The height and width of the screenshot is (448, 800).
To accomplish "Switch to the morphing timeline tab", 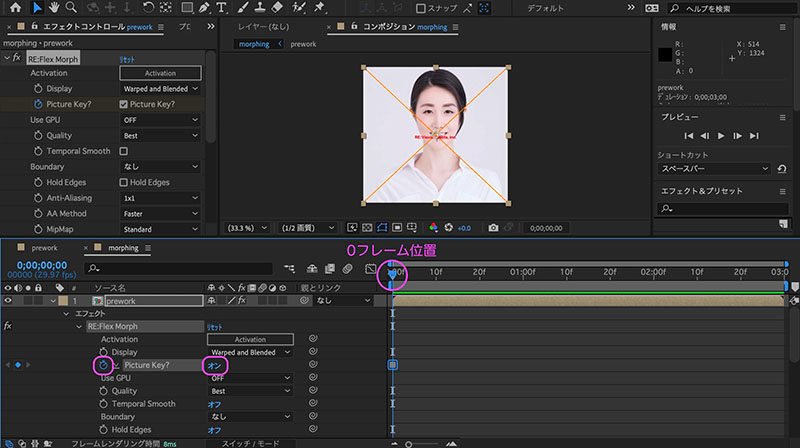I will click(x=123, y=248).
